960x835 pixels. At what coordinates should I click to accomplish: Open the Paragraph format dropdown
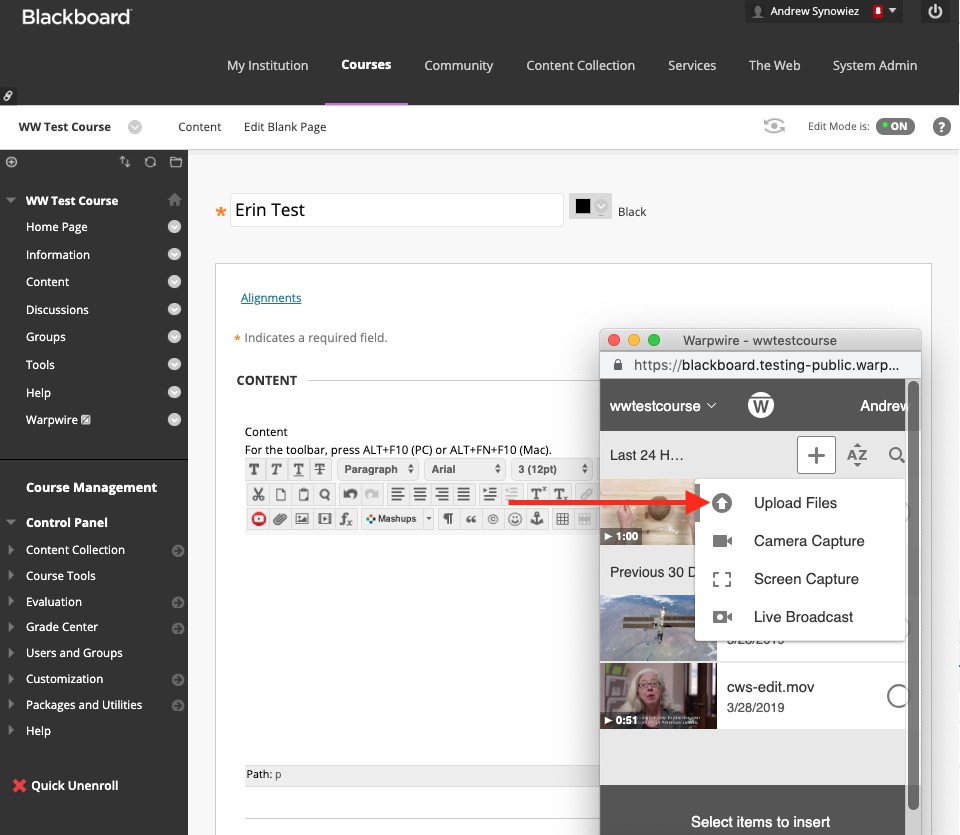tap(378, 470)
